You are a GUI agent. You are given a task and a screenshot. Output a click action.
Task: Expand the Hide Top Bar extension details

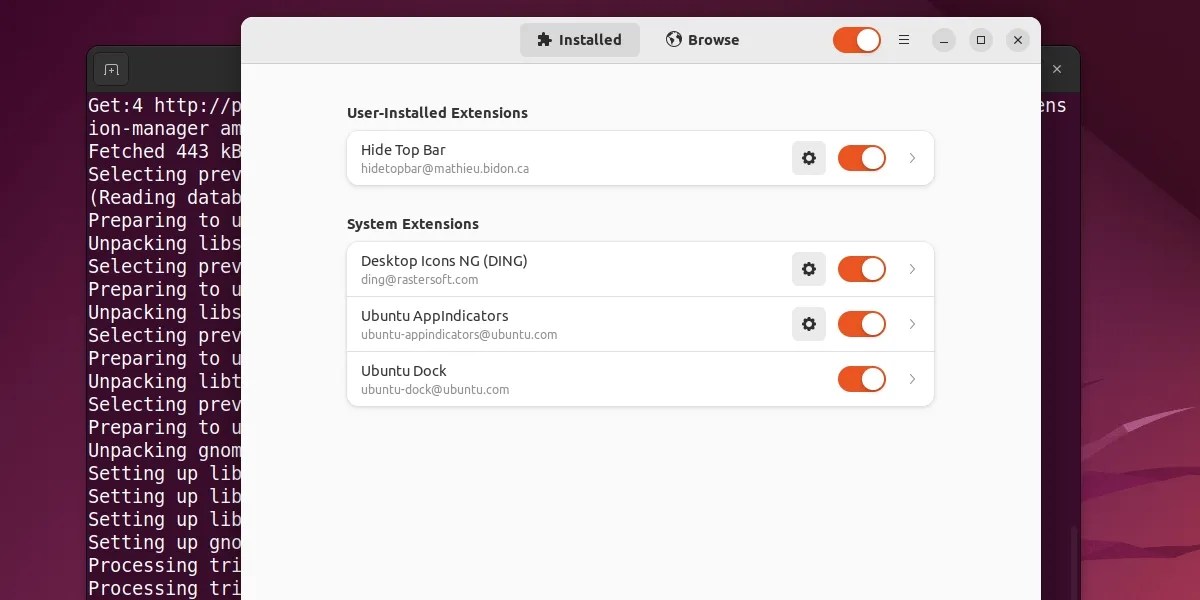[x=912, y=158]
